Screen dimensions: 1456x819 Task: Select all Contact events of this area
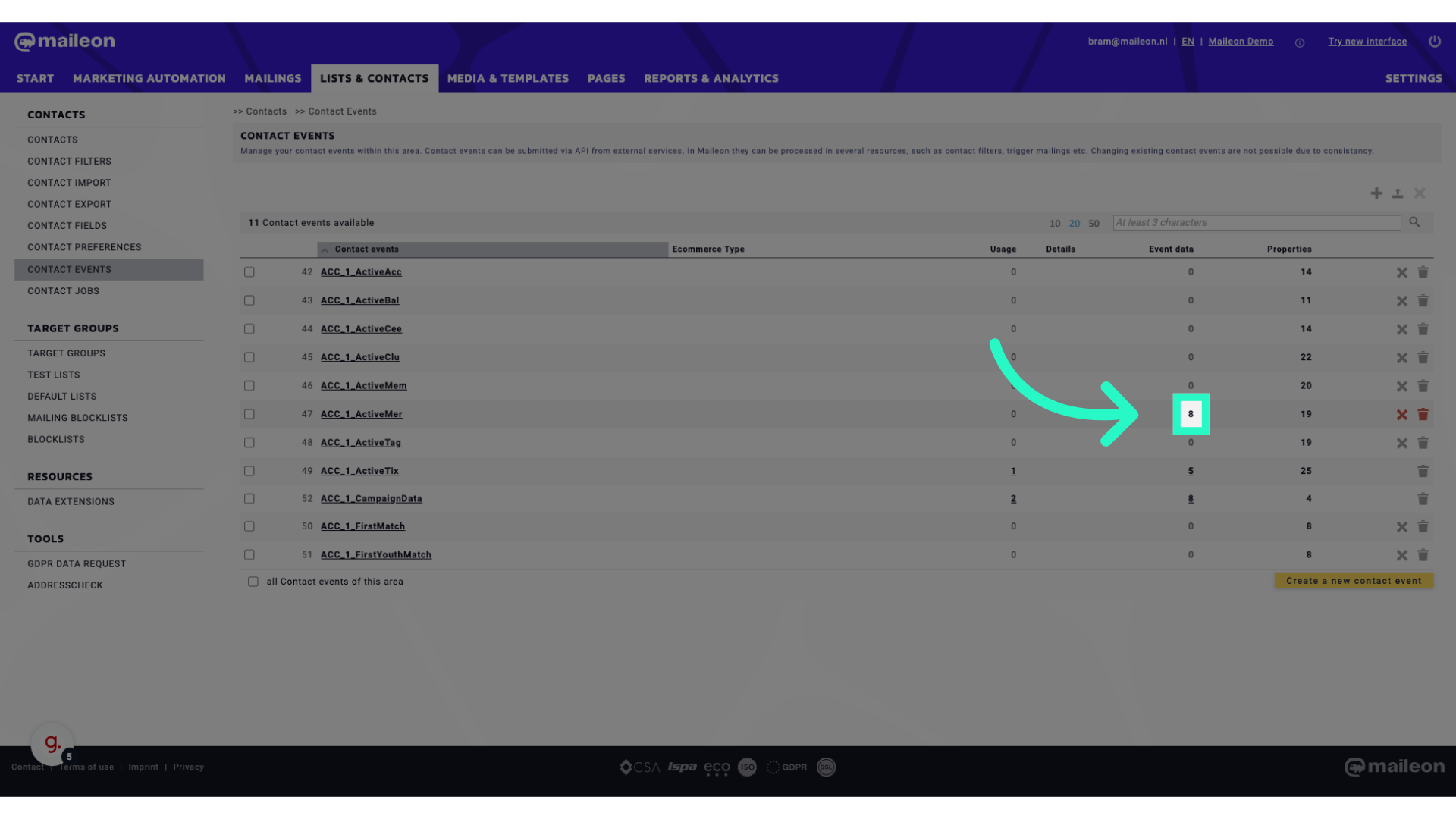tap(253, 582)
